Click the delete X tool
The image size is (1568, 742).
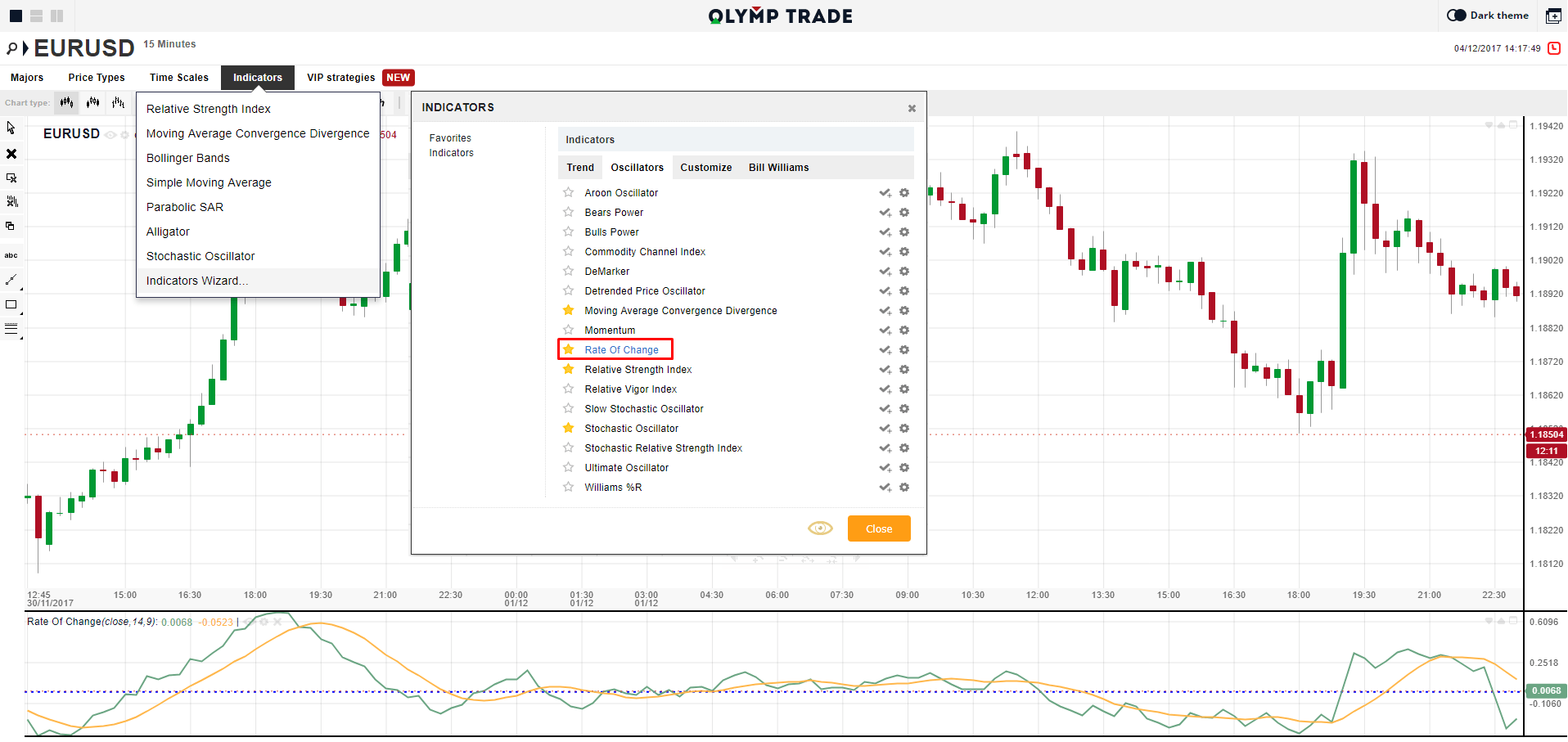tap(11, 154)
